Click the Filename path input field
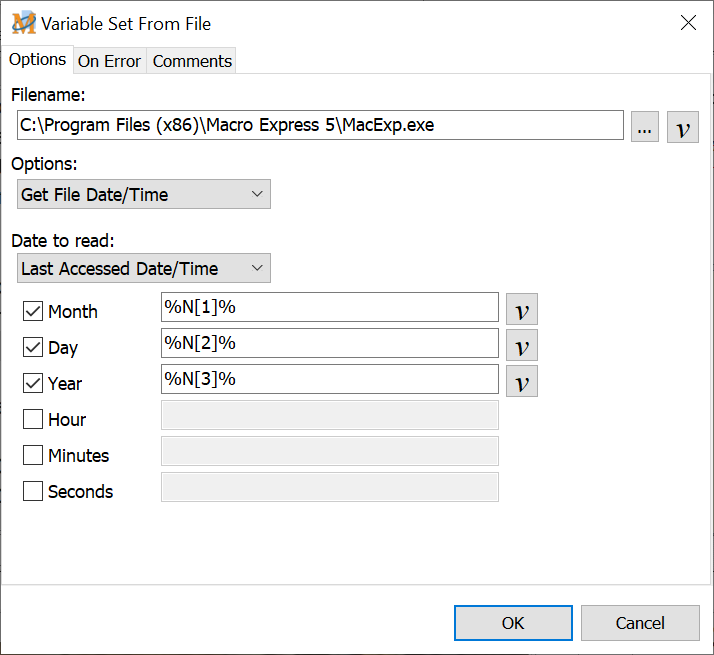The image size is (714, 655). [x=320, y=125]
